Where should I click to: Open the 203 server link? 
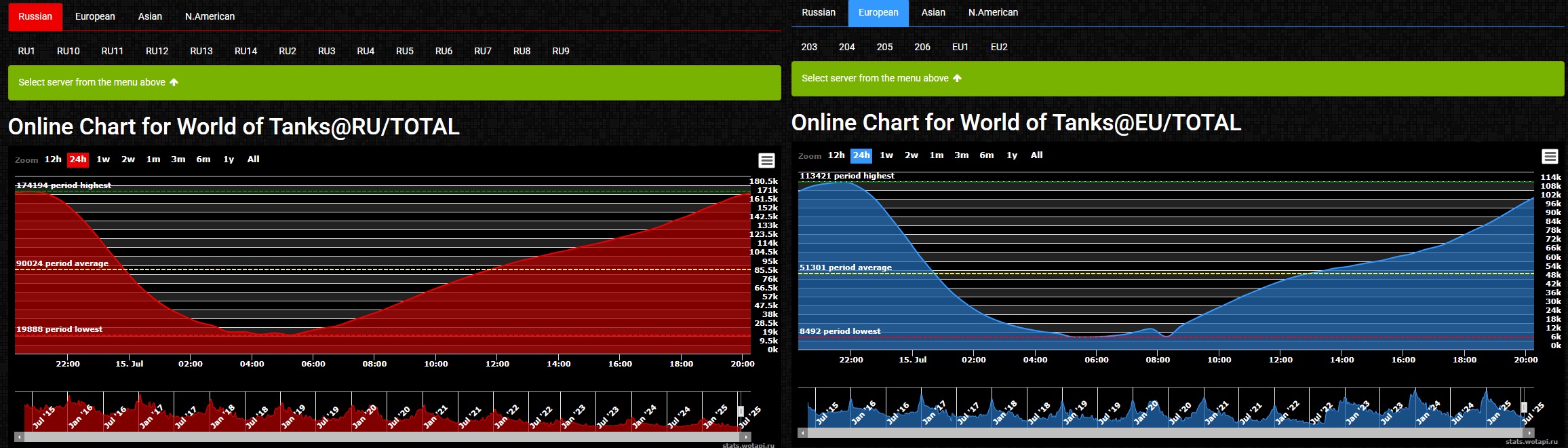[809, 47]
